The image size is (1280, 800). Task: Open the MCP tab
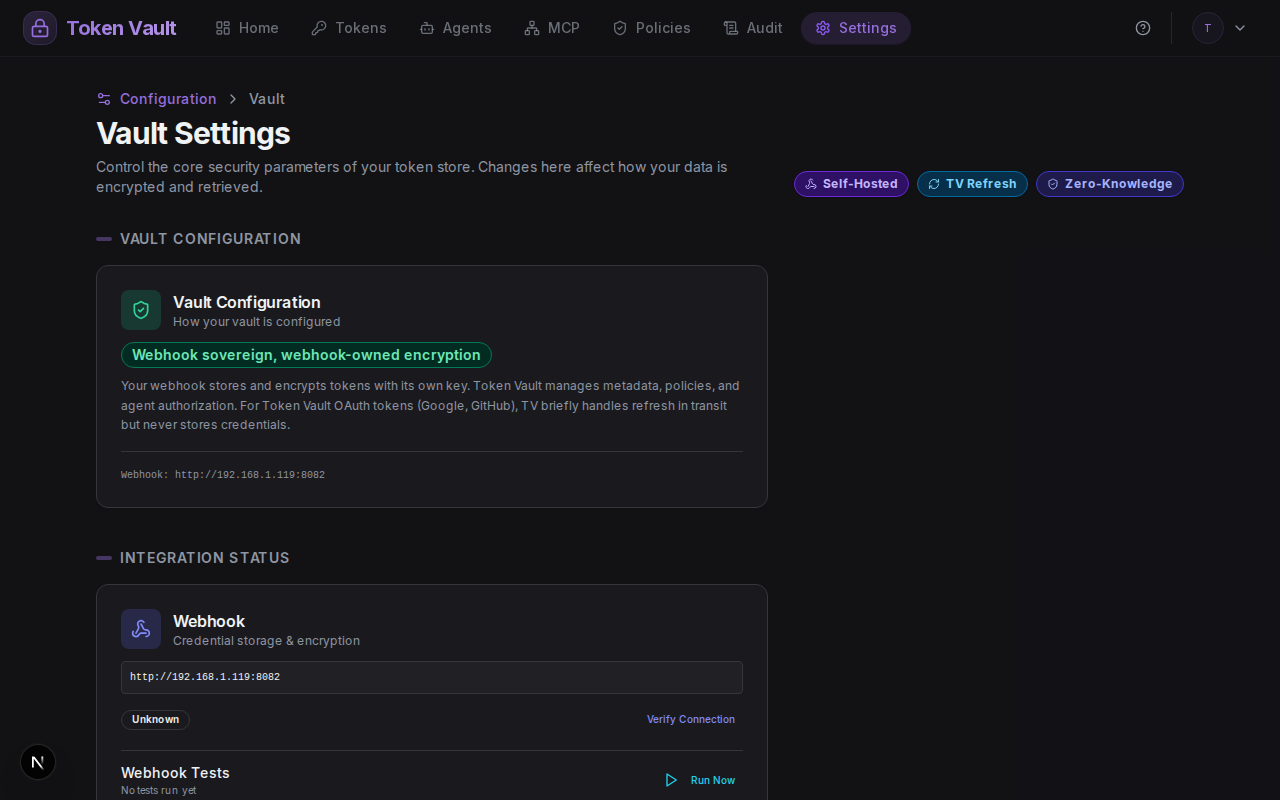[552, 28]
